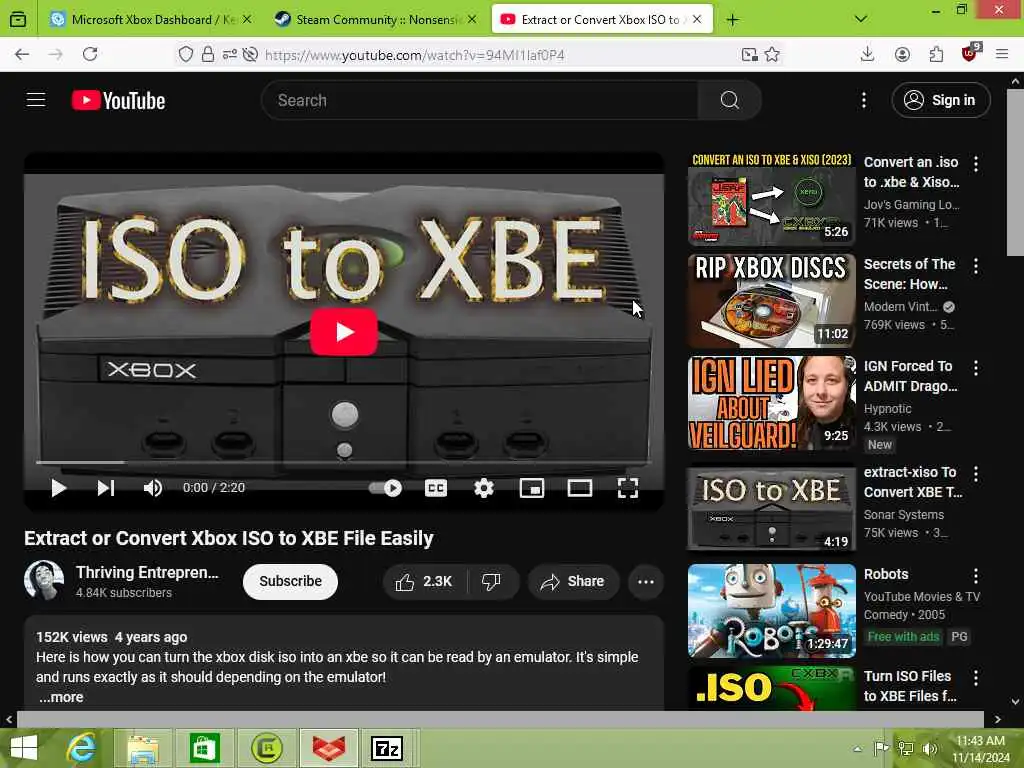Toggle the Autoplay switch
Viewport: 1024px width, 768px height.
[x=385, y=488]
